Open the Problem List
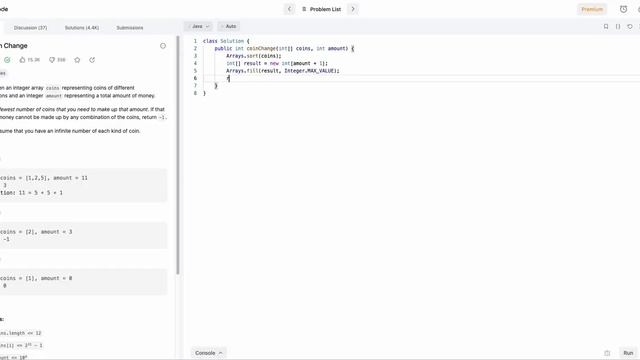 tap(321, 9)
